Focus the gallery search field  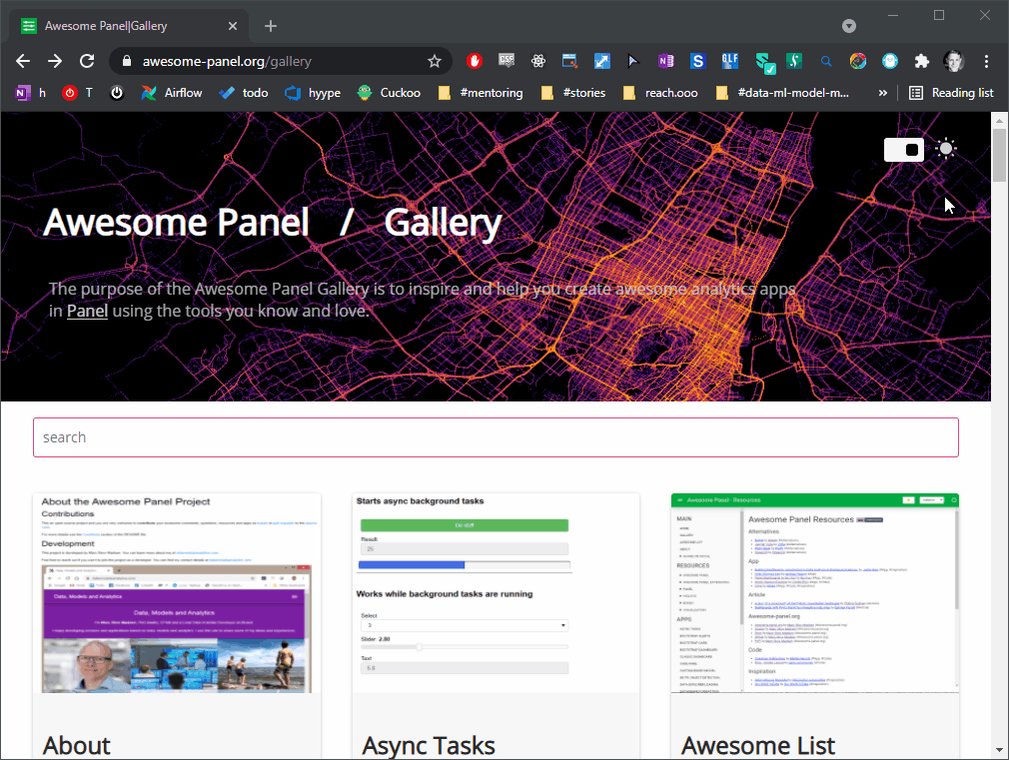click(x=495, y=438)
